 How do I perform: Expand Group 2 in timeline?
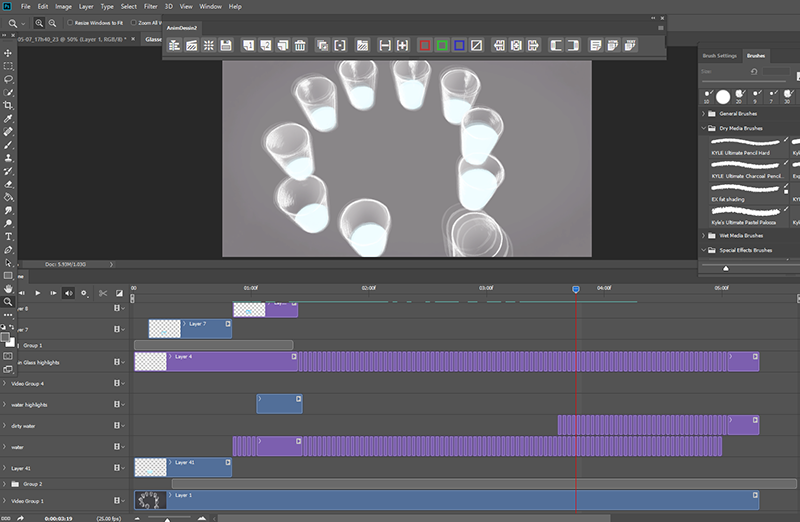click(5, 484)
